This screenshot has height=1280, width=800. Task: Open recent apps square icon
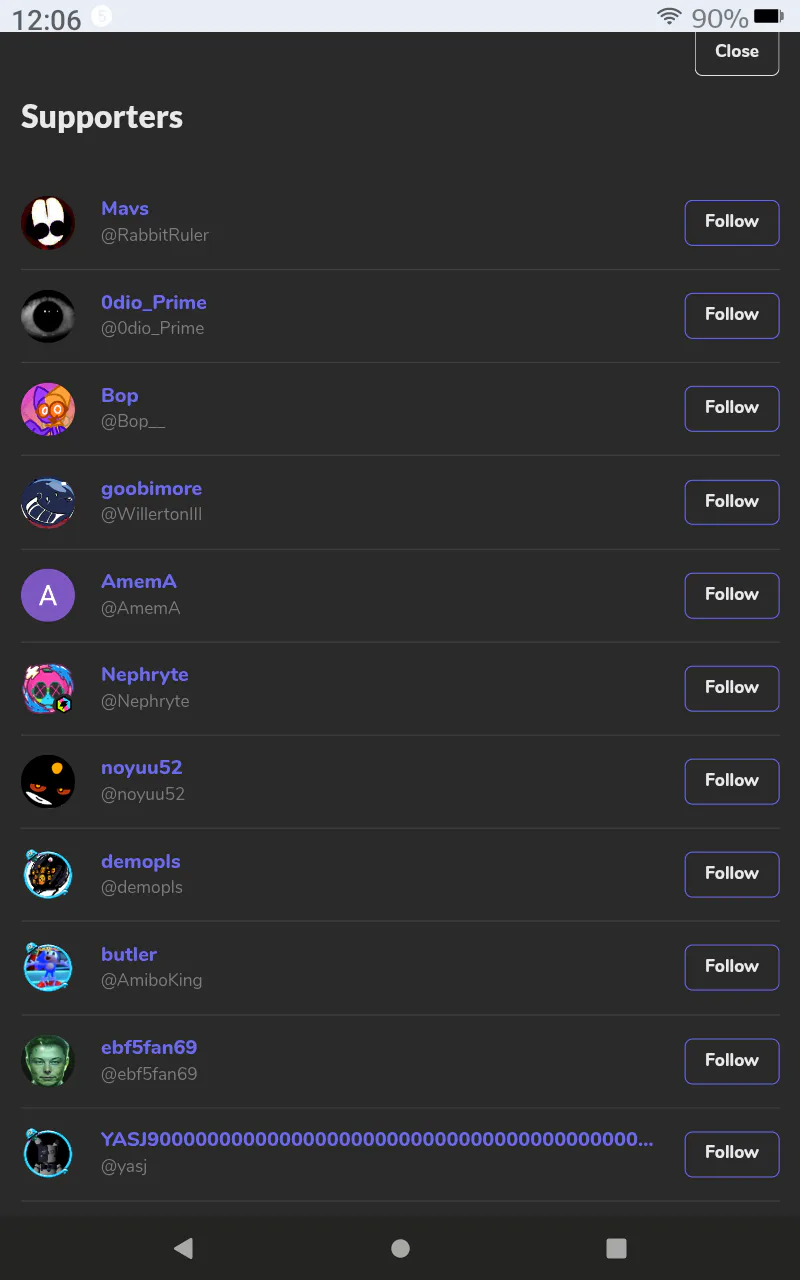click(x=616, y=1248)
